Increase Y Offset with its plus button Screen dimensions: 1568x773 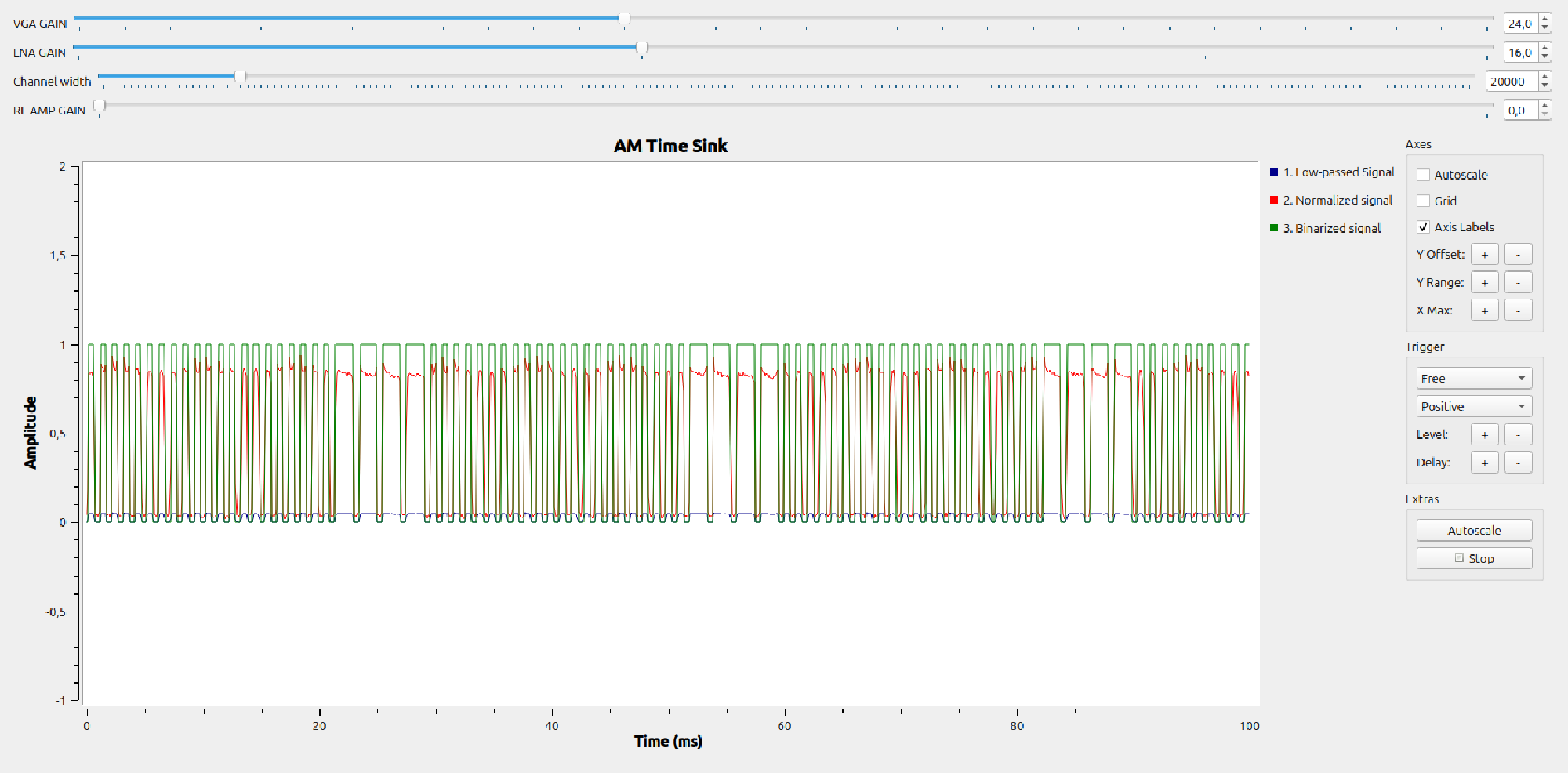(1484, 254)
